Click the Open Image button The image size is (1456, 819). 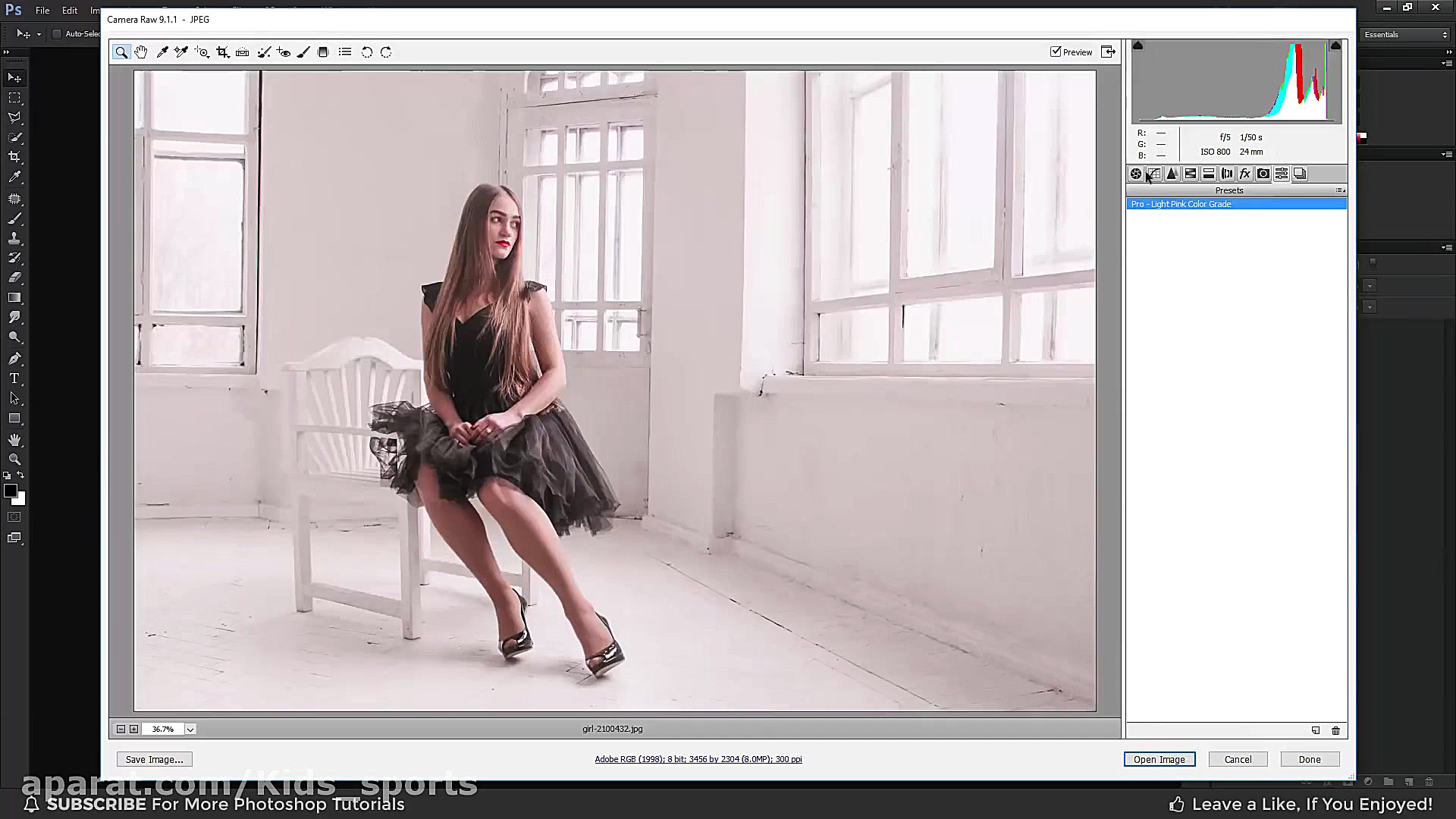(1159, 759)
